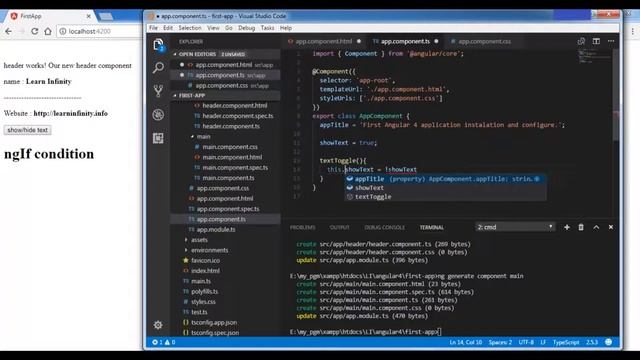
Task: Open the Debug view in activity bar
Action: click(x=158, y=115)
